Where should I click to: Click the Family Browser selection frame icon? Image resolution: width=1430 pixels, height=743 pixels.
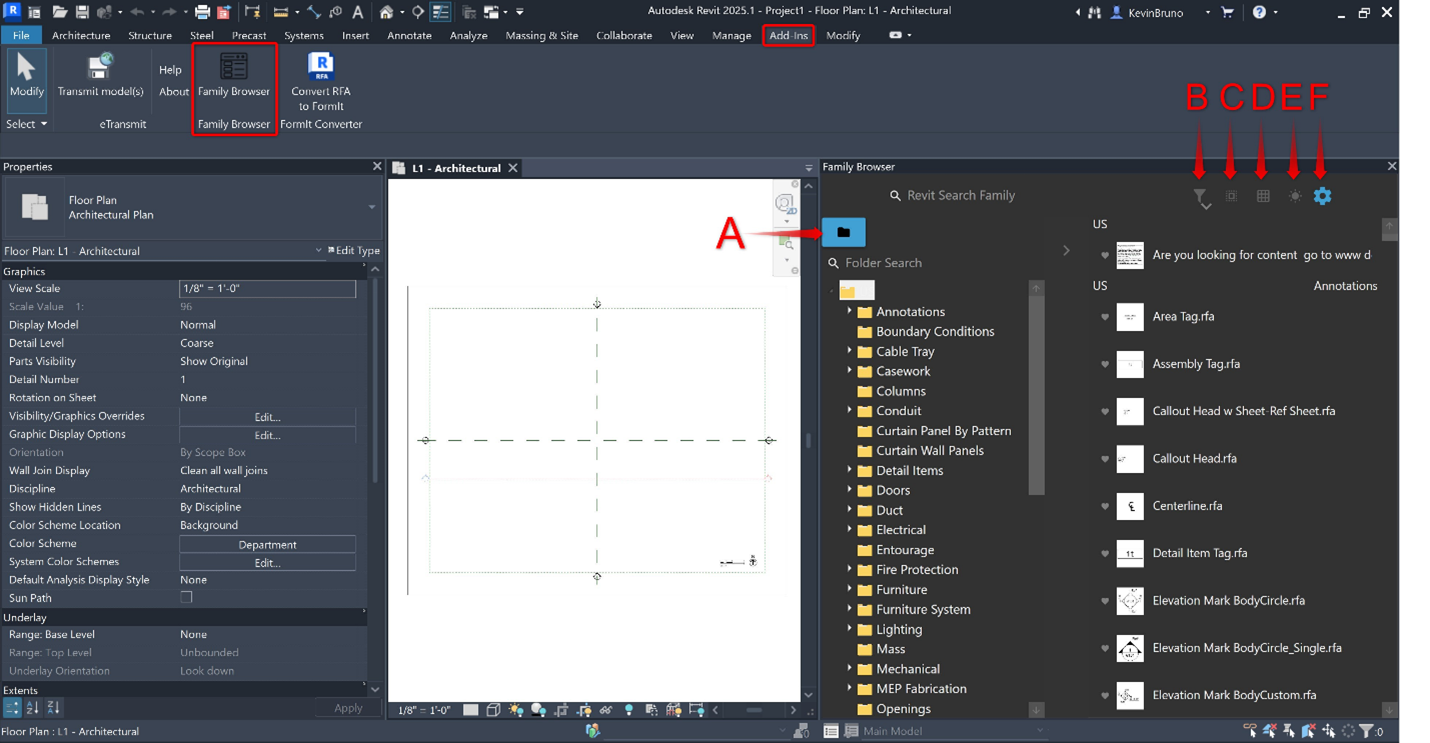tap(1231, 196)
